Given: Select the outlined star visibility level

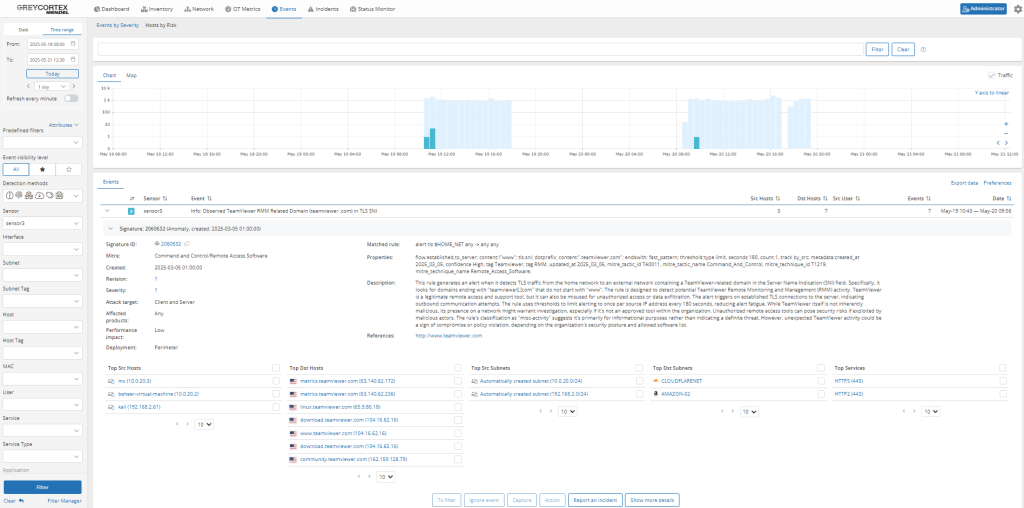Looking at the screenshot, I should (x=68, y=170).
